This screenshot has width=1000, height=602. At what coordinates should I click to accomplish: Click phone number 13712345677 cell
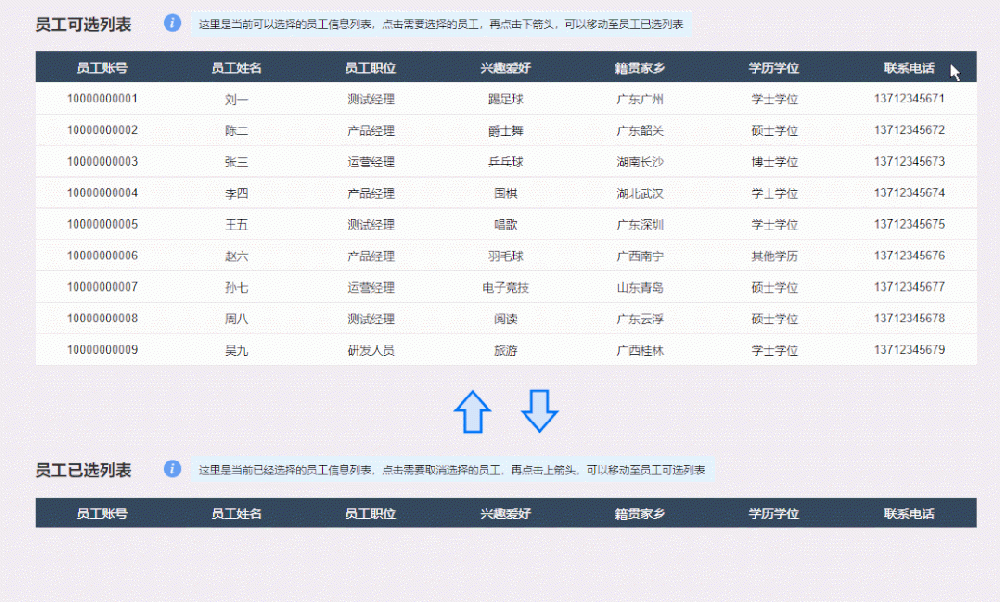tap(908, 287)
